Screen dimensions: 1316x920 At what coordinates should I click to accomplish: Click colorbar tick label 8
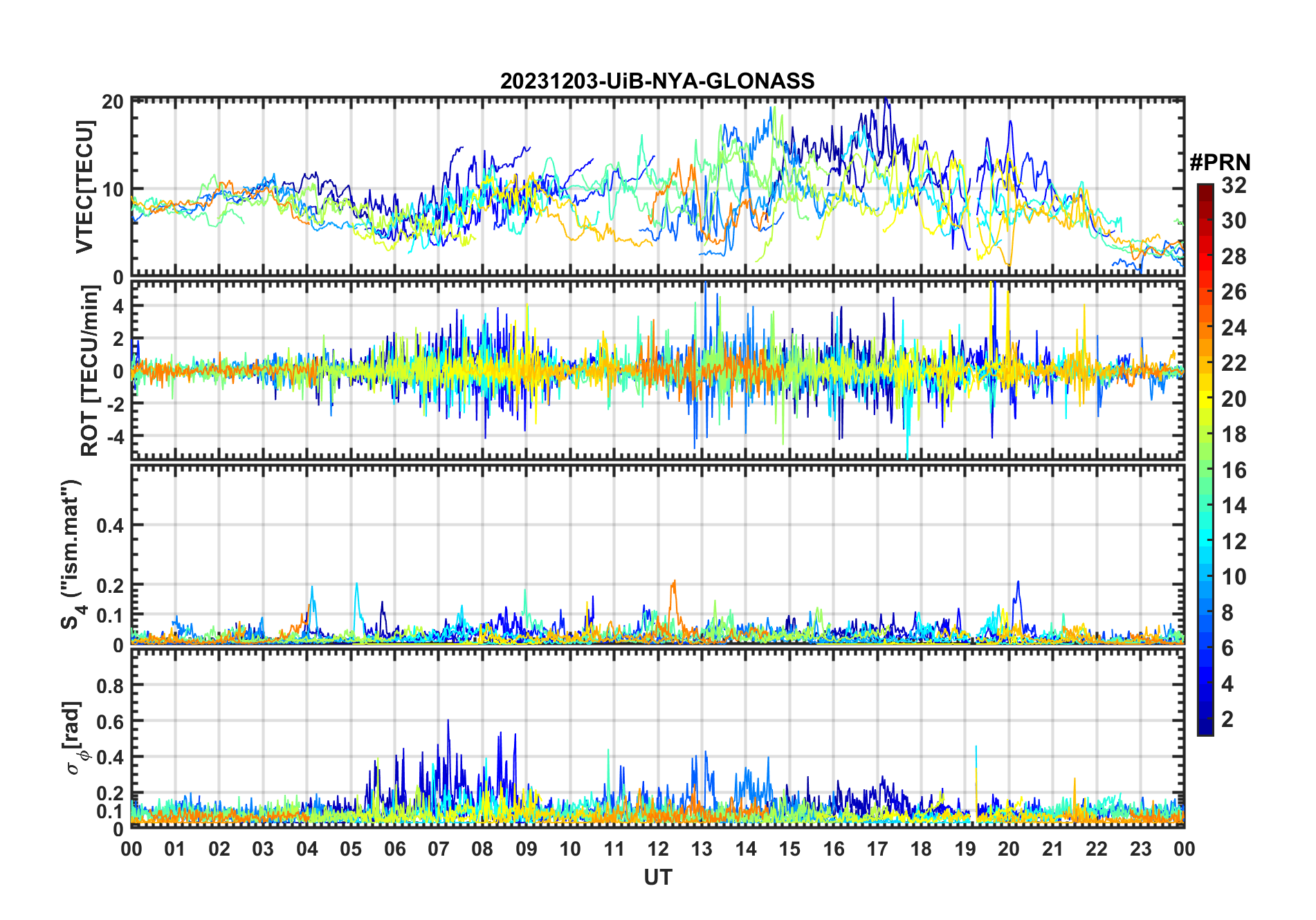[x=1228, y=613]
